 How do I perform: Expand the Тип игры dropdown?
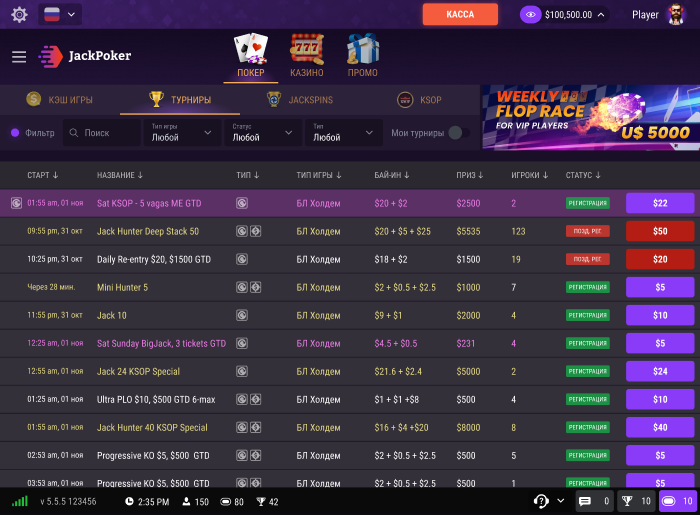pyautogui.click(x=182, y=133)
